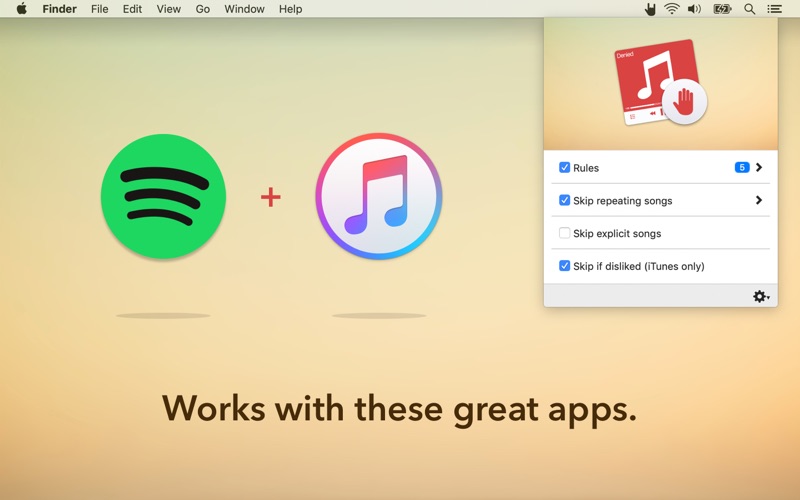
Task: Open the Window menu
Action: click(x=244, y=9)
